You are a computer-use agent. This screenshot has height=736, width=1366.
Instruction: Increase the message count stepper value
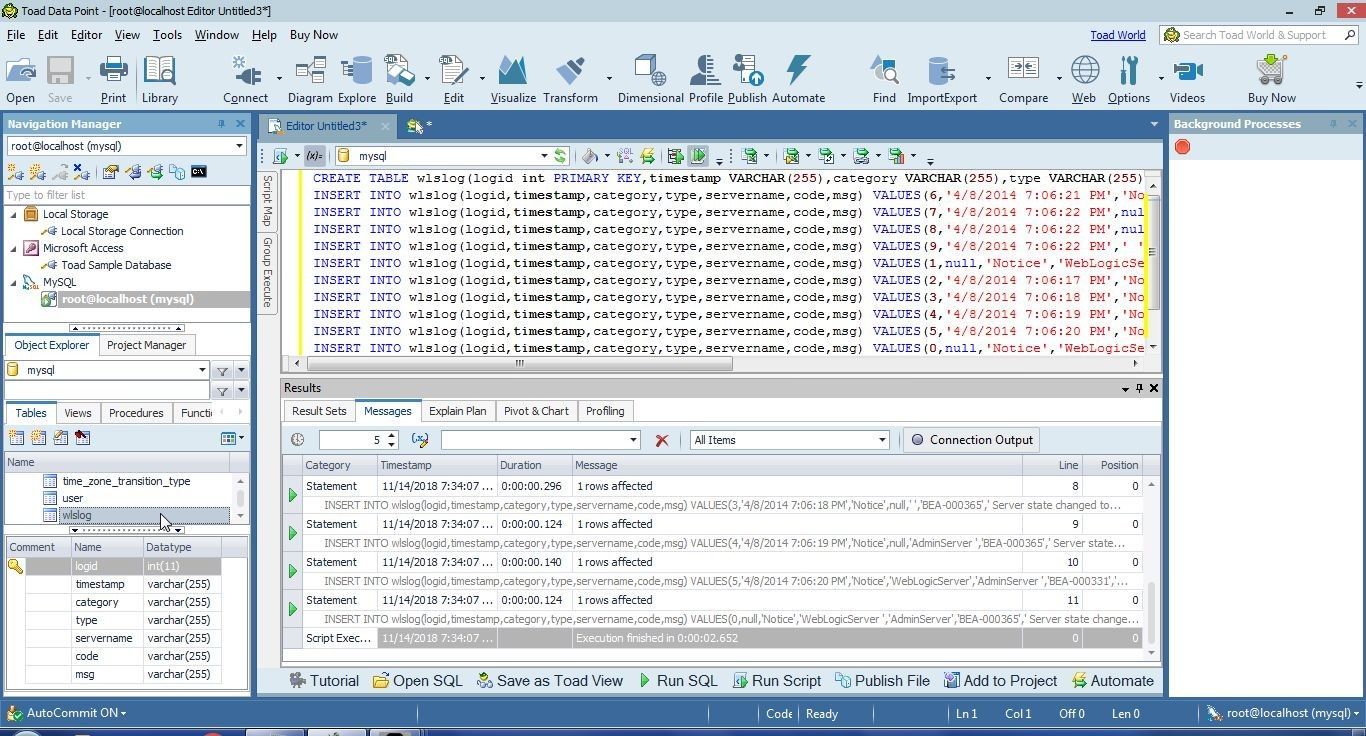[x=391, y=435]
